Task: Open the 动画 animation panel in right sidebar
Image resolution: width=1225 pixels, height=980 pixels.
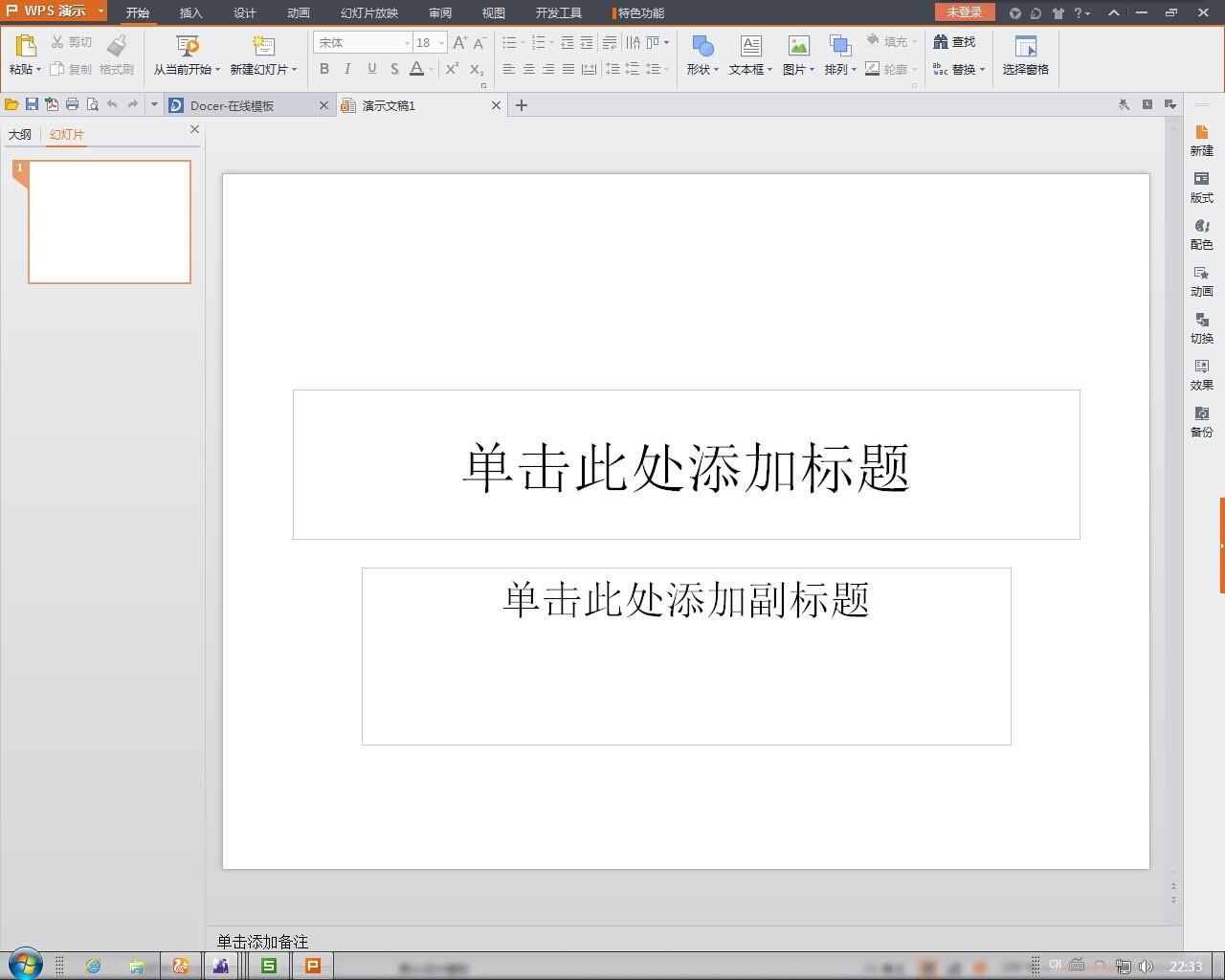Action: pos(1202,279)
